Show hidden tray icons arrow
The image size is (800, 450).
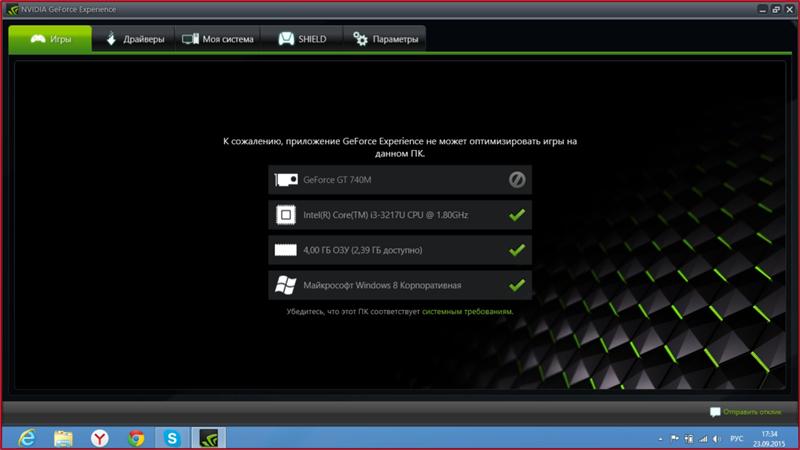click(661, 439)
